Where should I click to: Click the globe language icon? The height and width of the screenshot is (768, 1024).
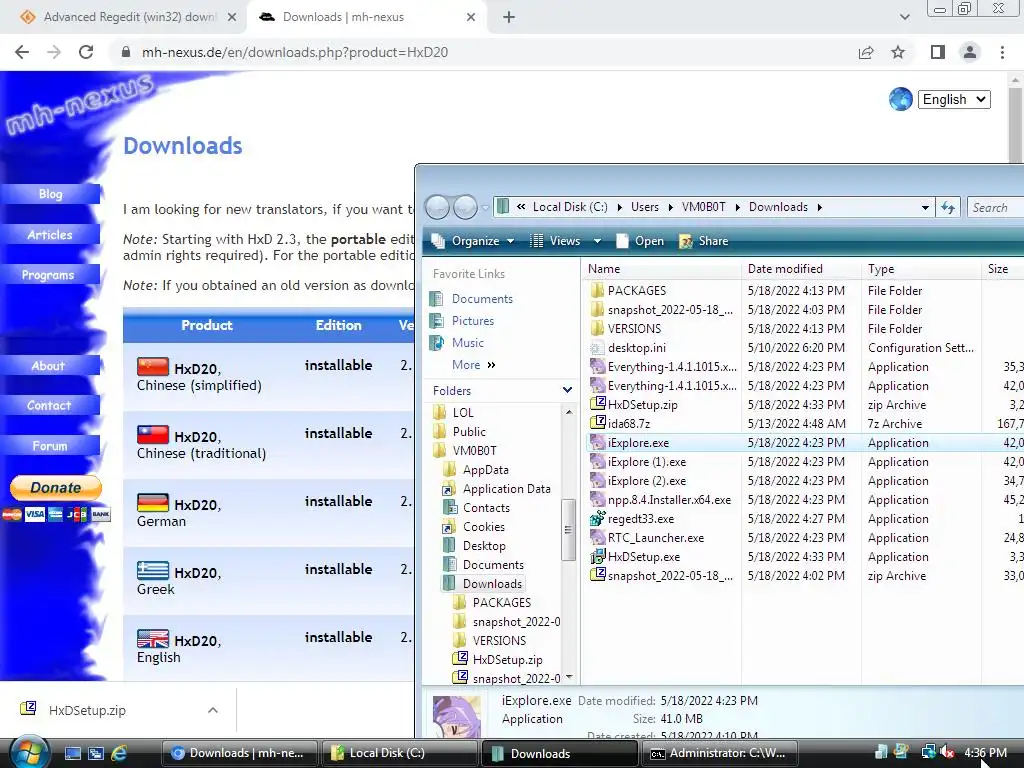(x=901, y=99)
